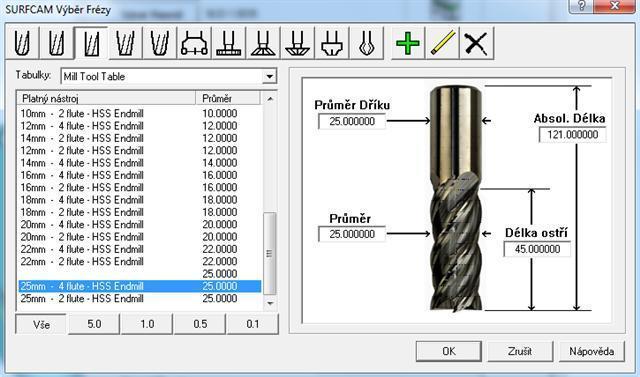Select the ball-nose end mill tool type
The image size is (640, 377).
tap(22, 43)
